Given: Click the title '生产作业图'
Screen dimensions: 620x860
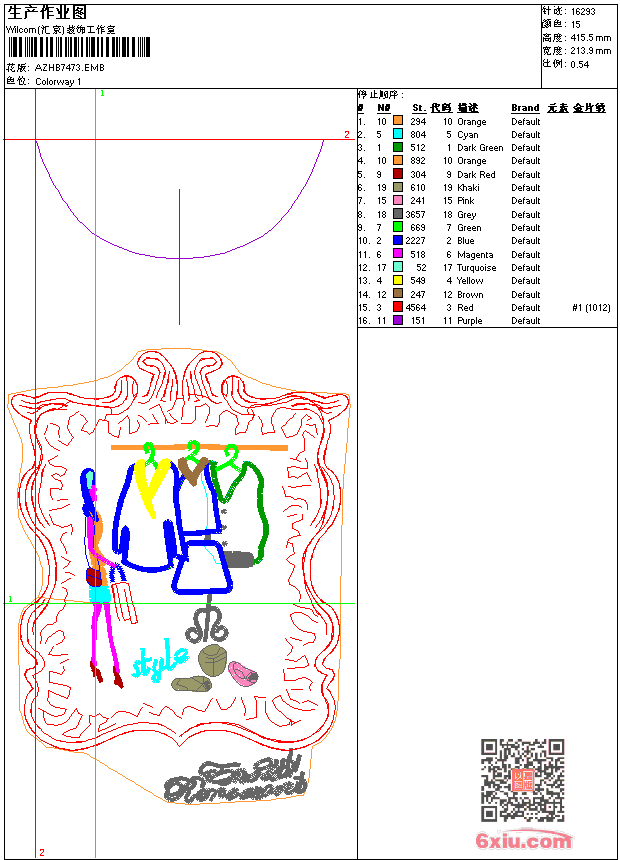Looking at the screenshot, I should click(47, 13).
